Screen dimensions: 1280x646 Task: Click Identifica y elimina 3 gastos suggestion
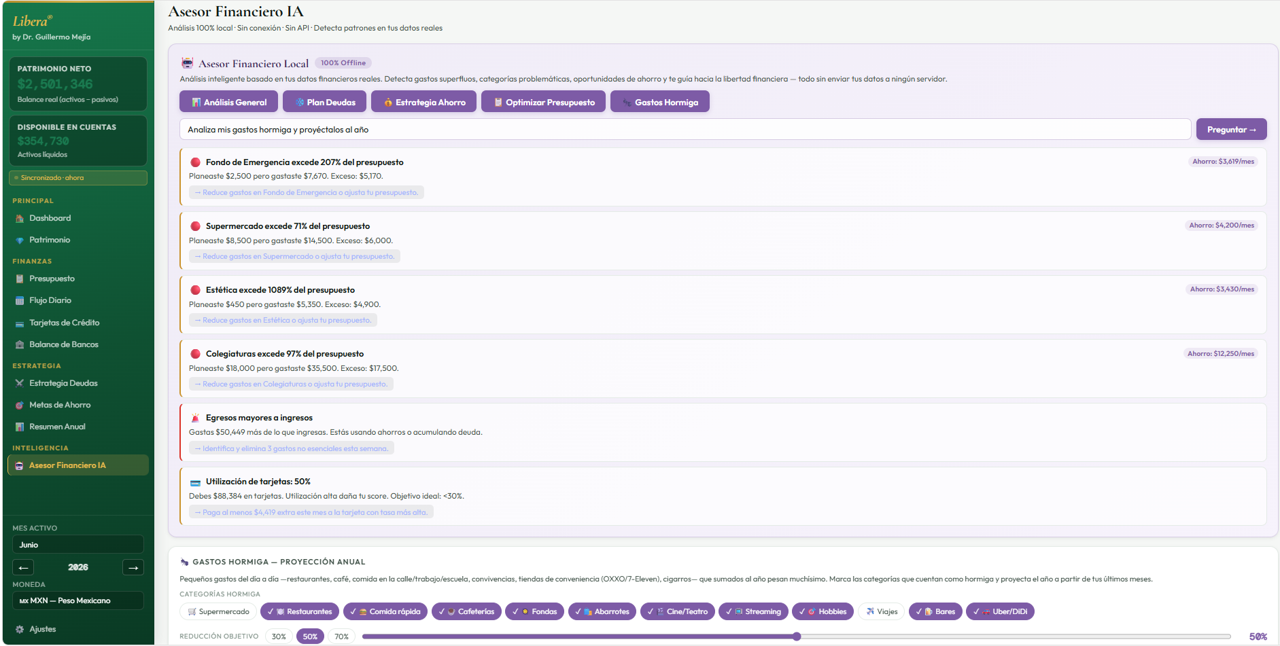tap(291, 448)
